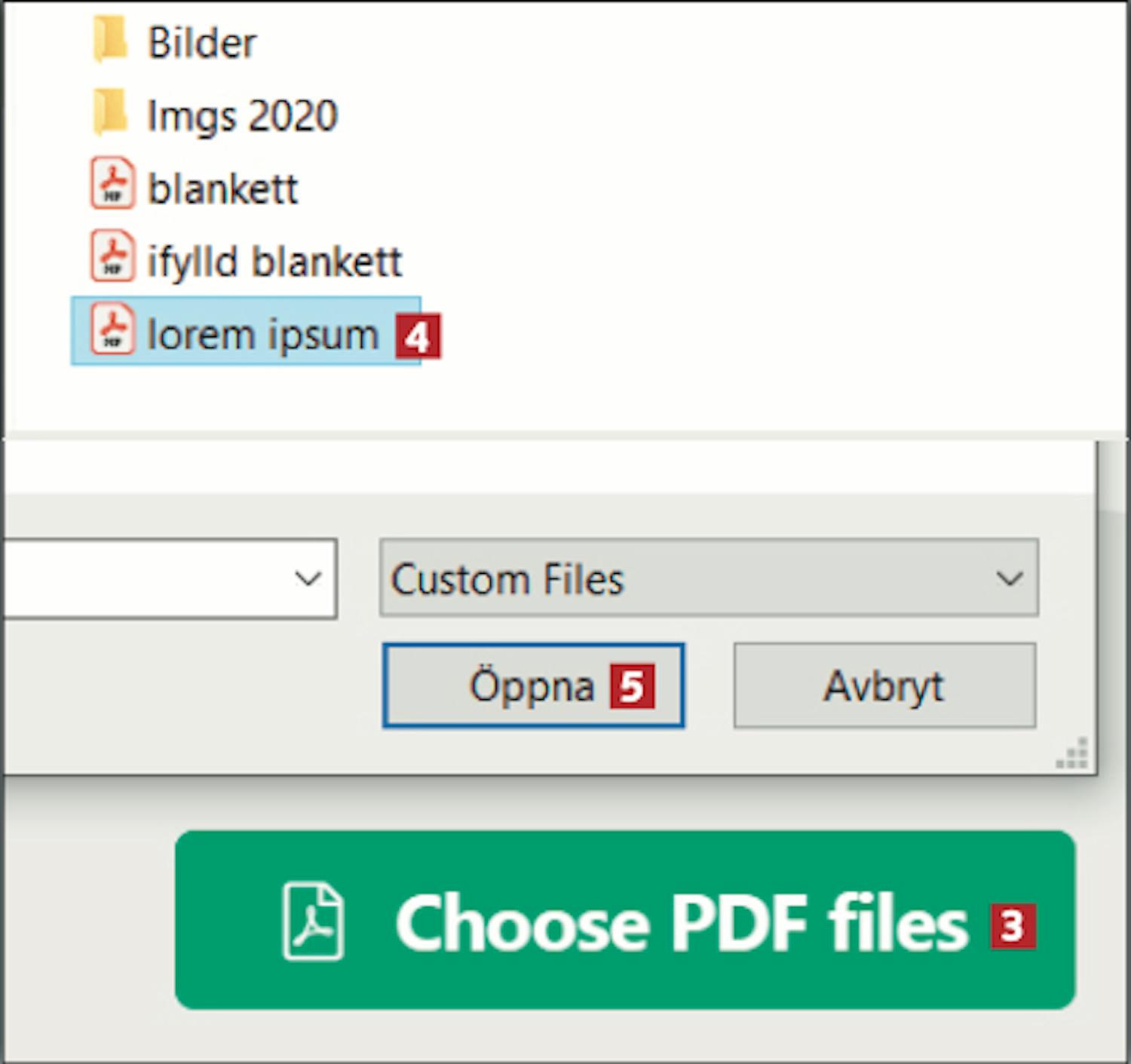
Task: Select the lorem ipsum file name
Action: tap(262, 334)
